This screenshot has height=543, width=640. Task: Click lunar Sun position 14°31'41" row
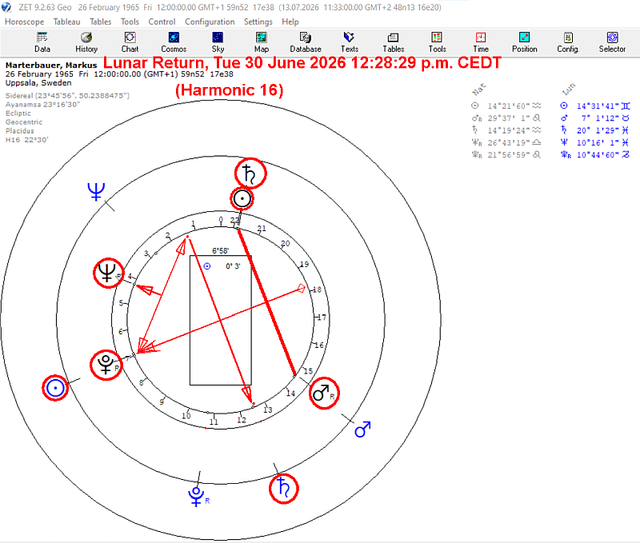[x=595, y=106]
